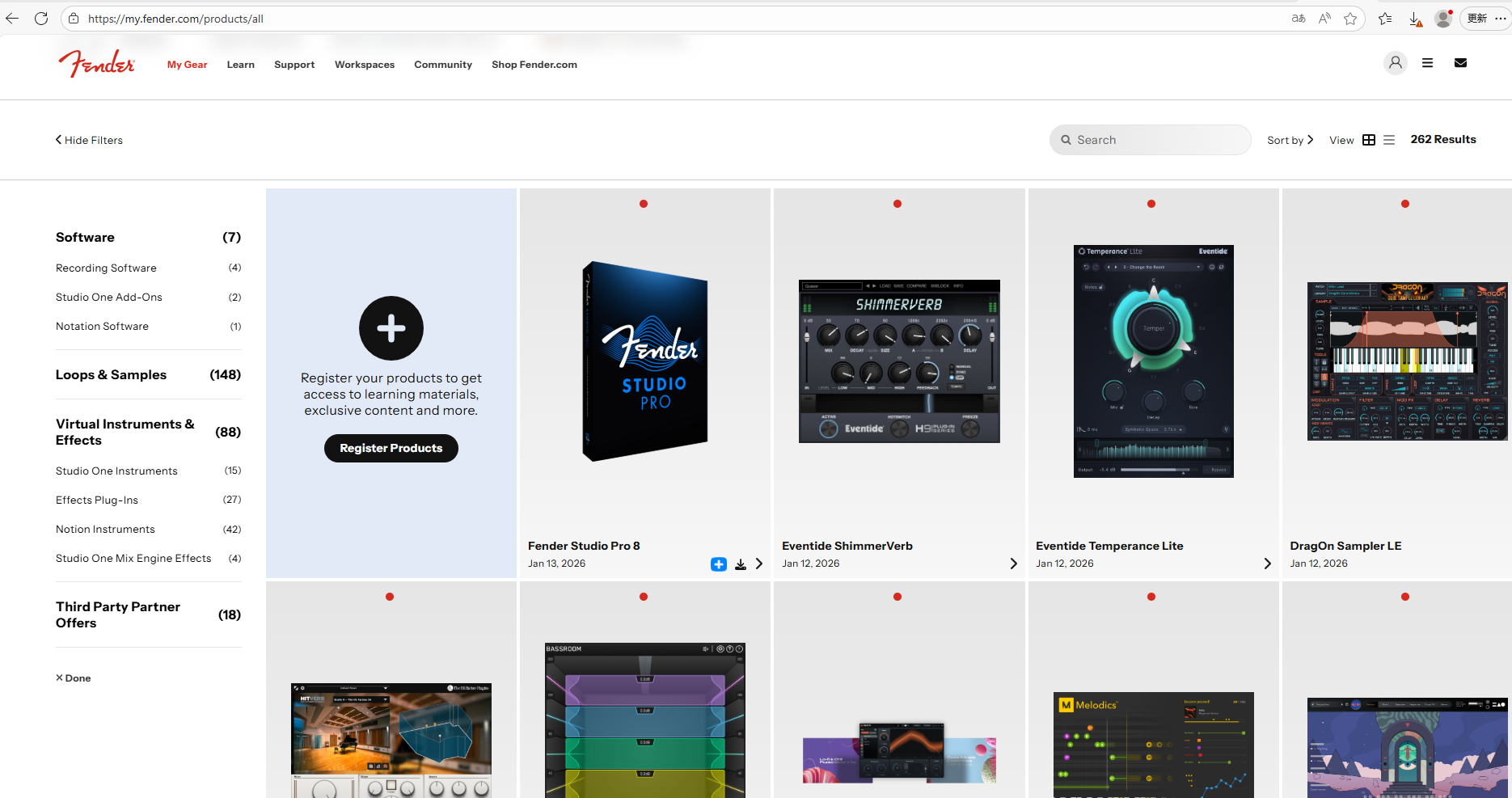Click the Register Products button
Screen dimensions: 1512x798
point(391,448)
